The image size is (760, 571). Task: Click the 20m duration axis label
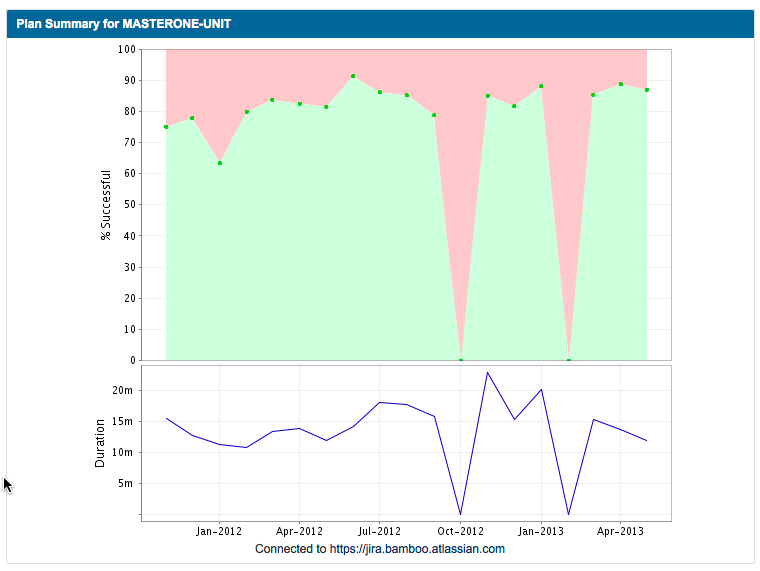click(x=122, y=390)
